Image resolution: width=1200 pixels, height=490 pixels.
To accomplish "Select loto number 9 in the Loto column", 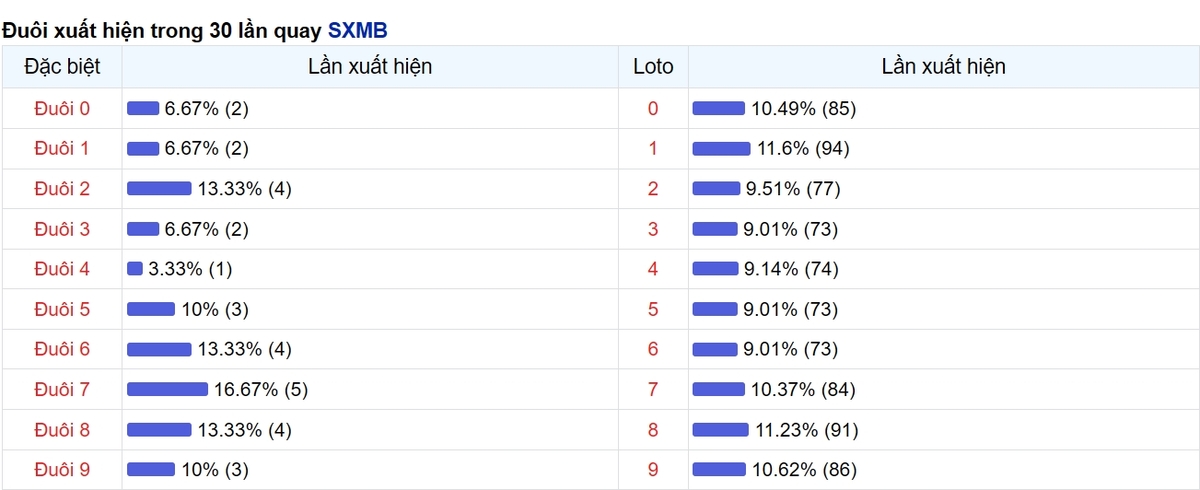I will [x=653, y=469].
